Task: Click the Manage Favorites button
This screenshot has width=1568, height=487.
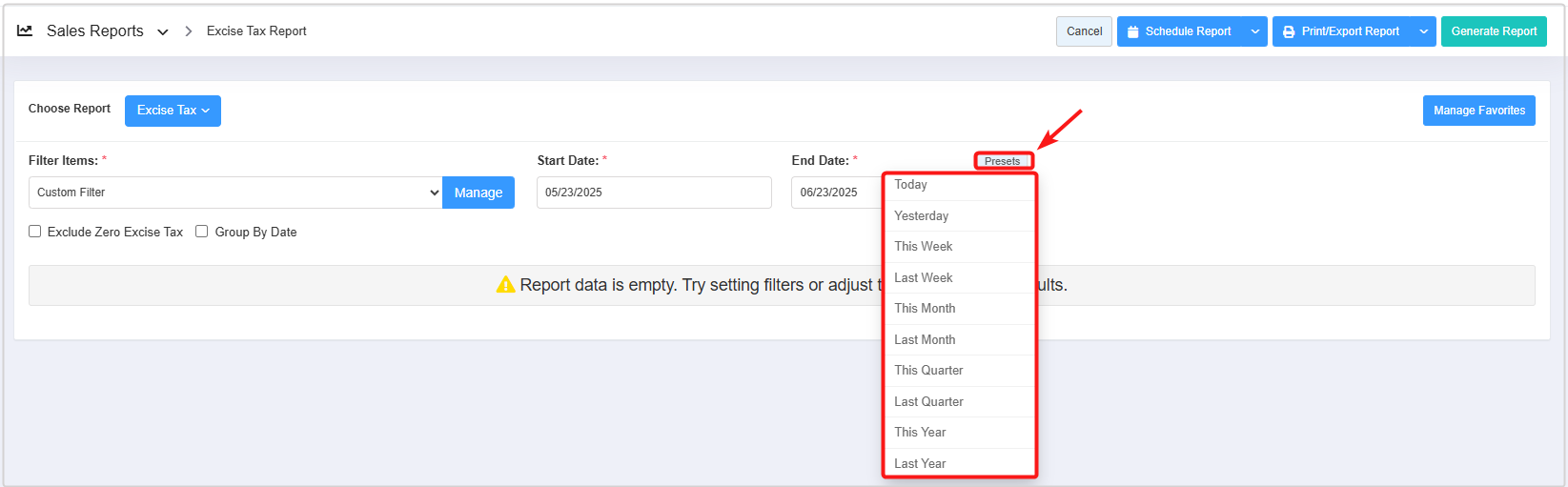Action: coord(1478,111)
